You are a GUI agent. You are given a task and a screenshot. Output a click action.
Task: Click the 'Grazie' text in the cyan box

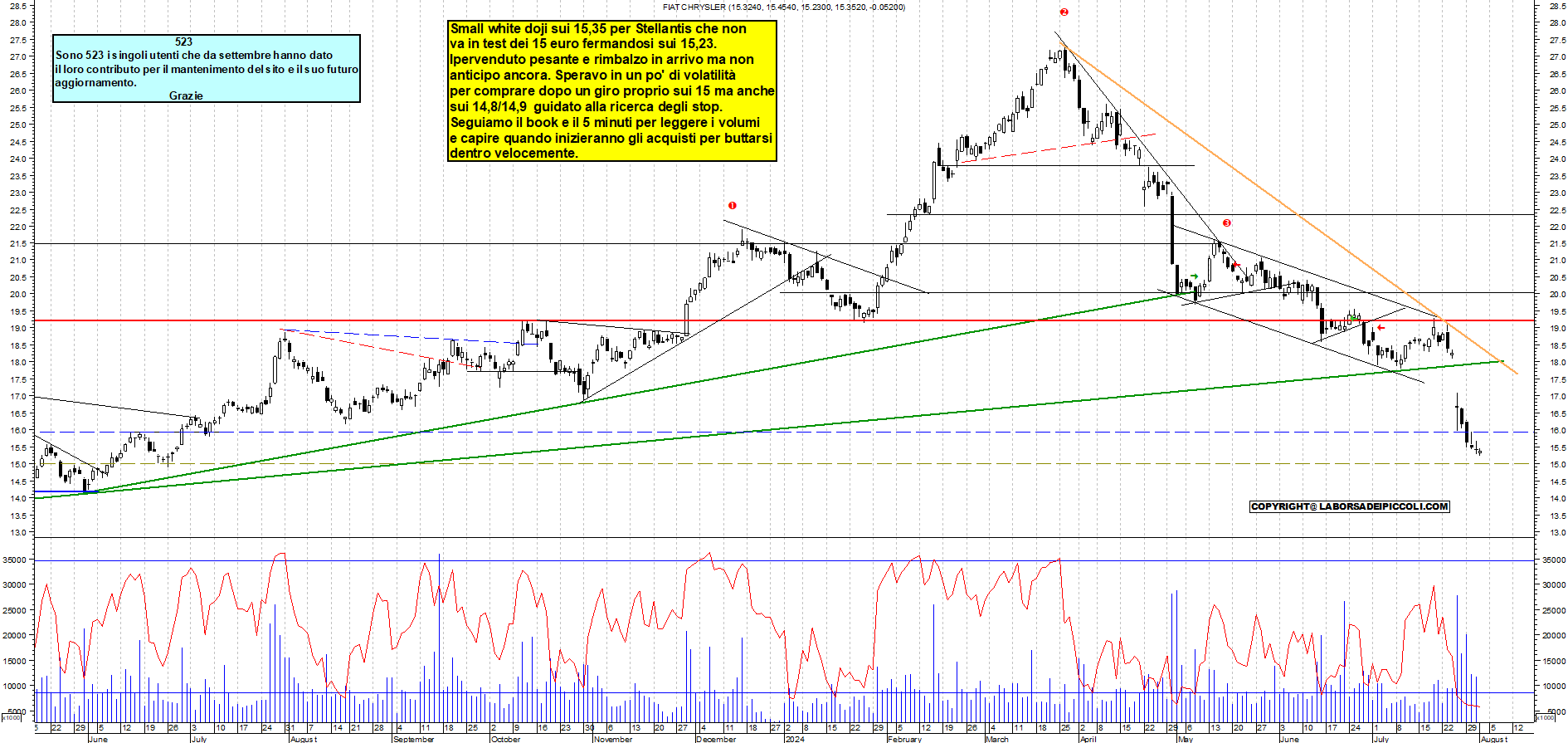pyautogui.click(x=186, y=95)
